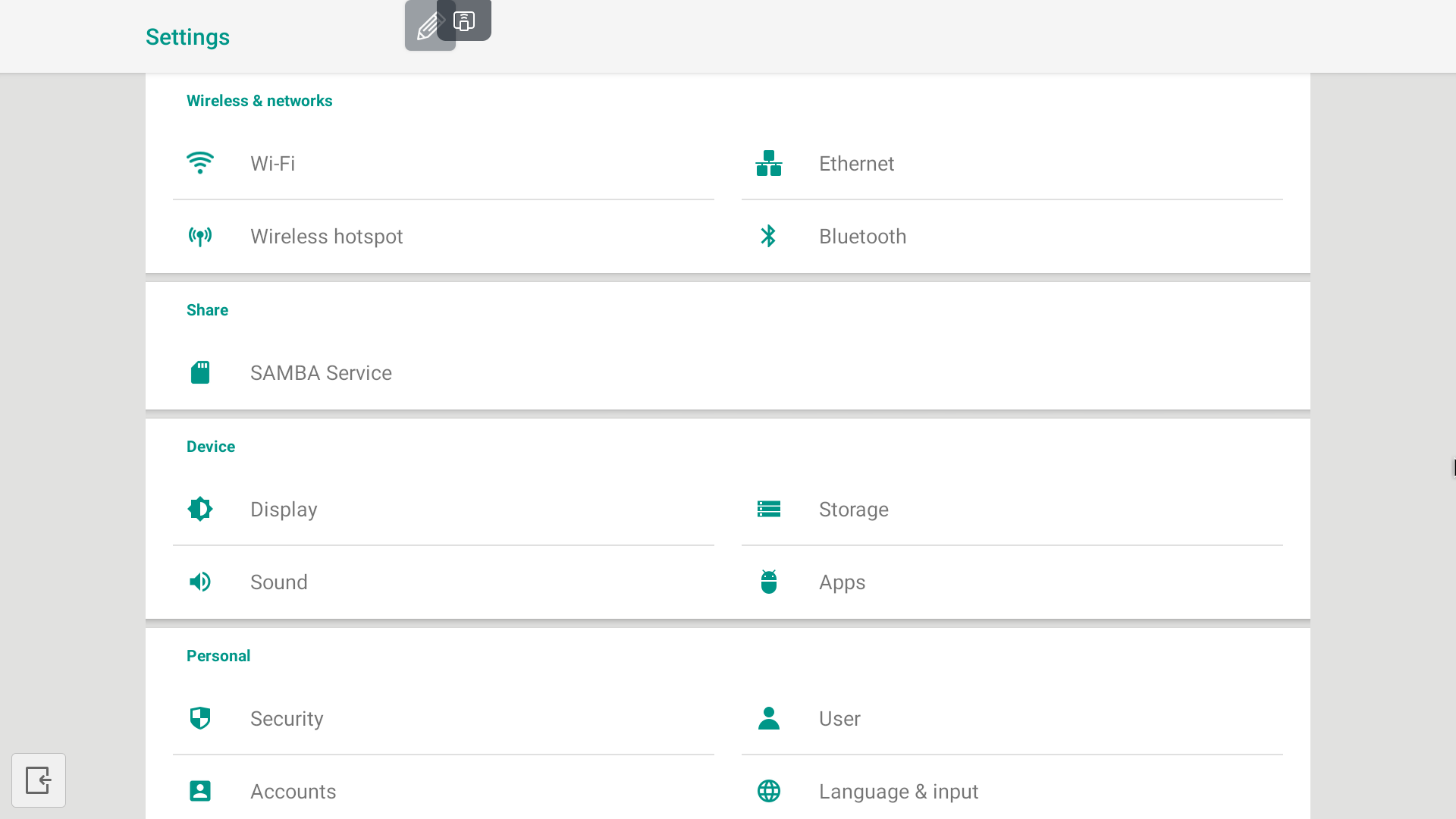
Task: Open User settings
Action: 1012,718
